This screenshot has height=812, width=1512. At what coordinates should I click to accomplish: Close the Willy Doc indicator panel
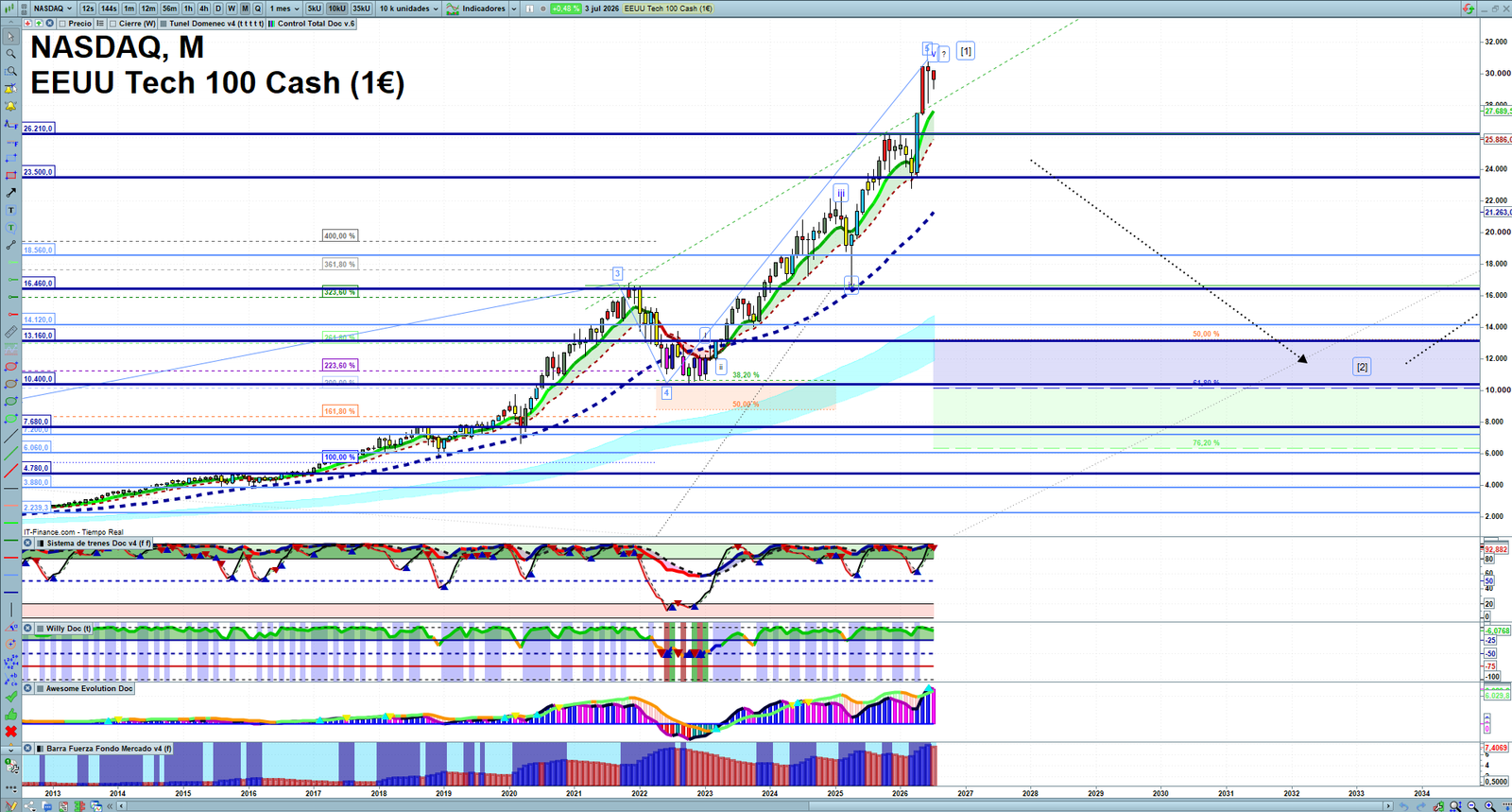(x=27, y=628)
